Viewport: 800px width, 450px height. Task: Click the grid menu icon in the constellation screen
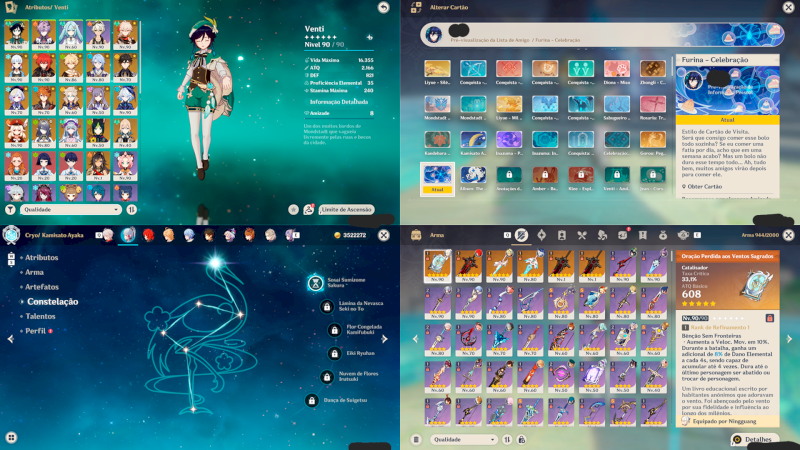pos(11,437)
